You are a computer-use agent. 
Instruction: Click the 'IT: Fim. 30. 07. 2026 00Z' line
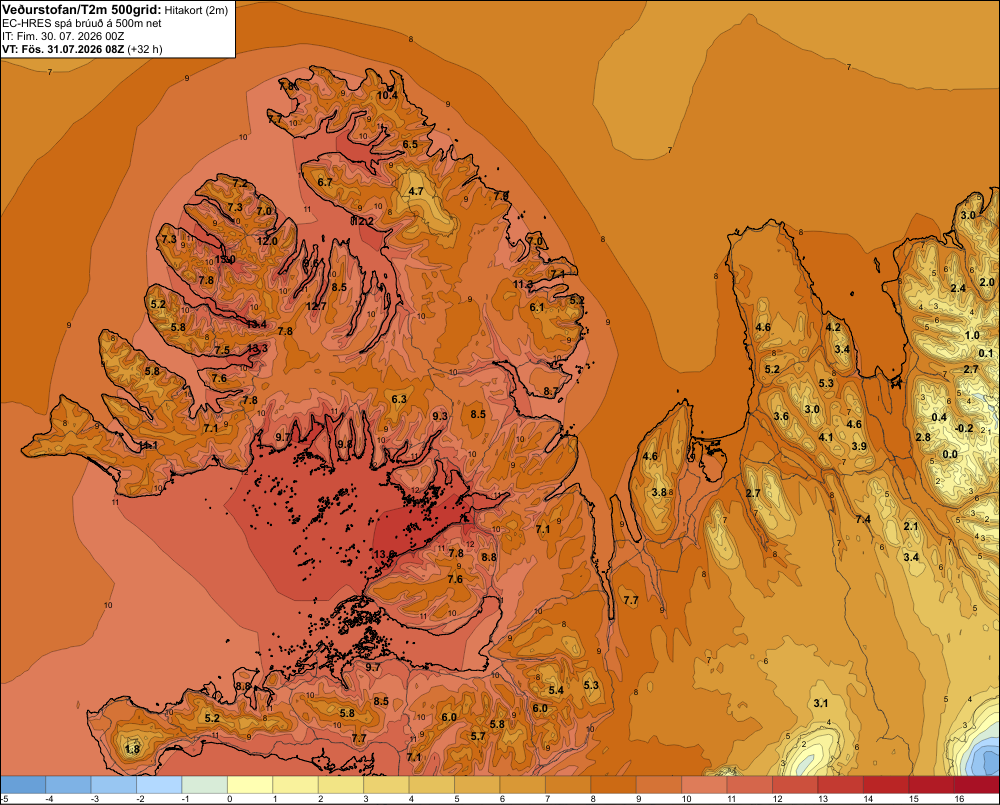[x=63, y=36]
